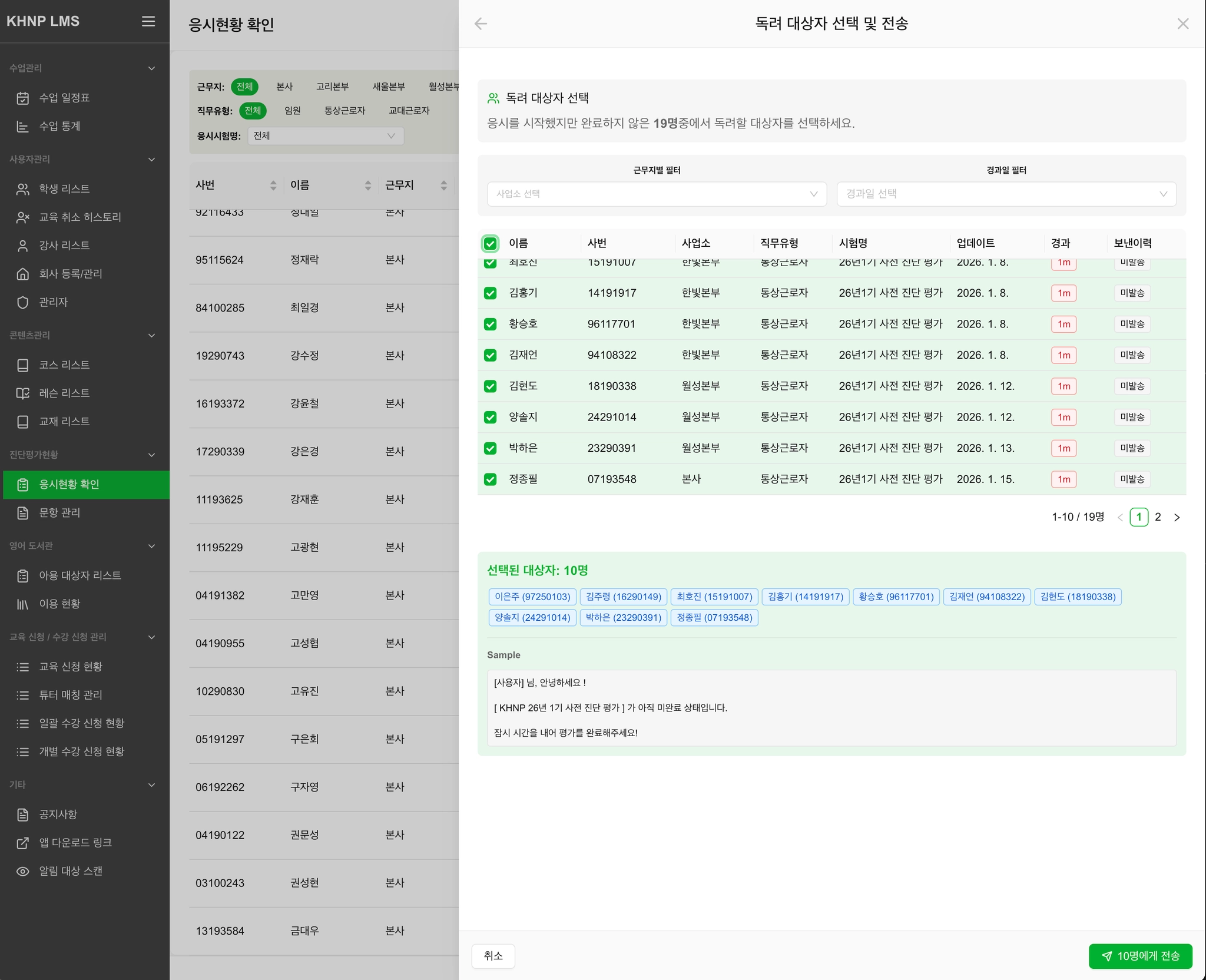Open 문항 관리 menu item
The width and height of the screenshot is (1206, 980).
pyautogui.click(x=59, y=512)
